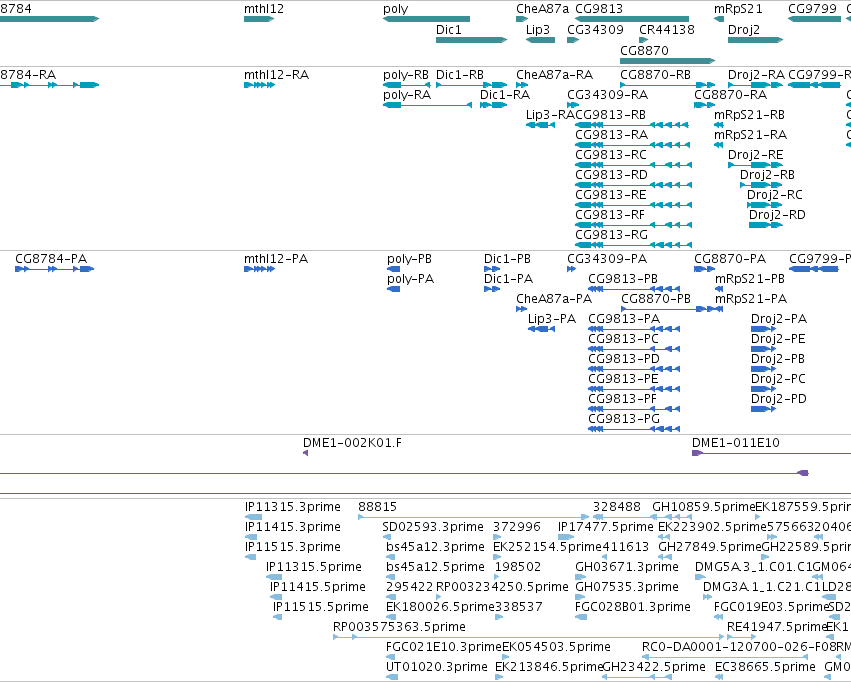Viewport: 851px width, 682px height.
Task: Click transcript CG9813-RD
Action: [612, 175]
